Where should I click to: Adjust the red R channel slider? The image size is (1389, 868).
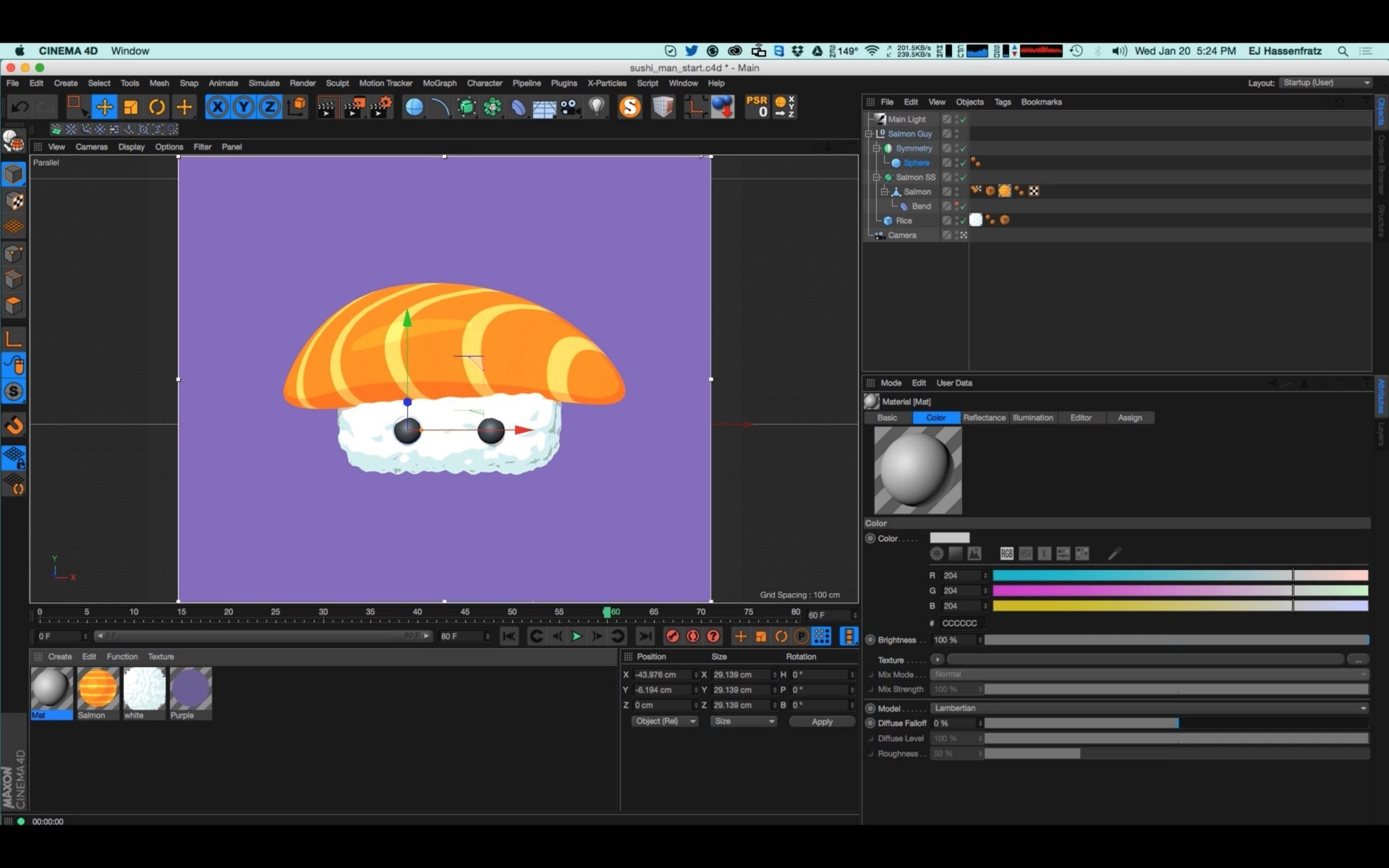[1179, 576]
